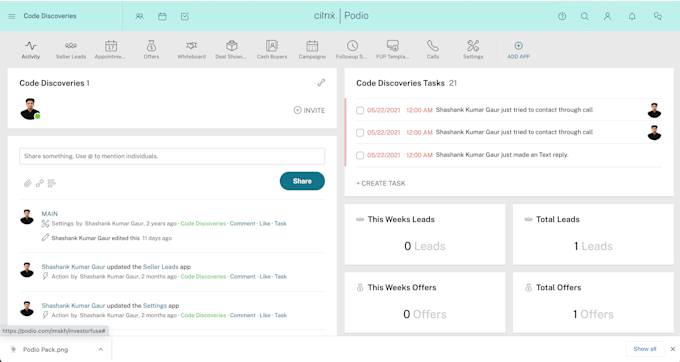Open the Appointments app
Viewport: 680px width, 362px height.
click(x=110, y=49)
